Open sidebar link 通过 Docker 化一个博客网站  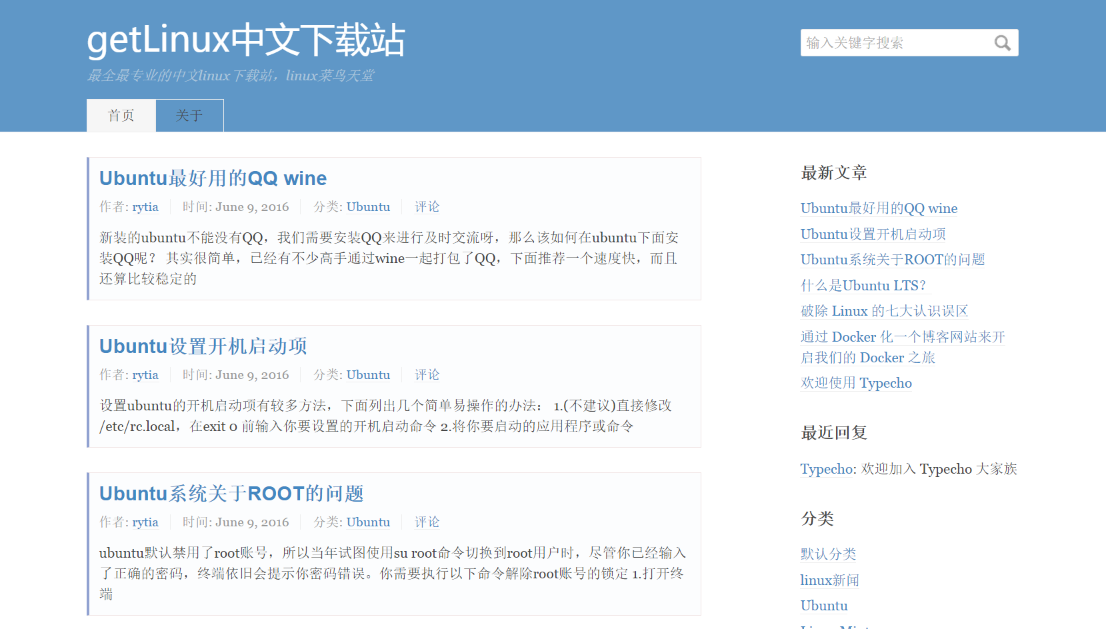point(903,347)
